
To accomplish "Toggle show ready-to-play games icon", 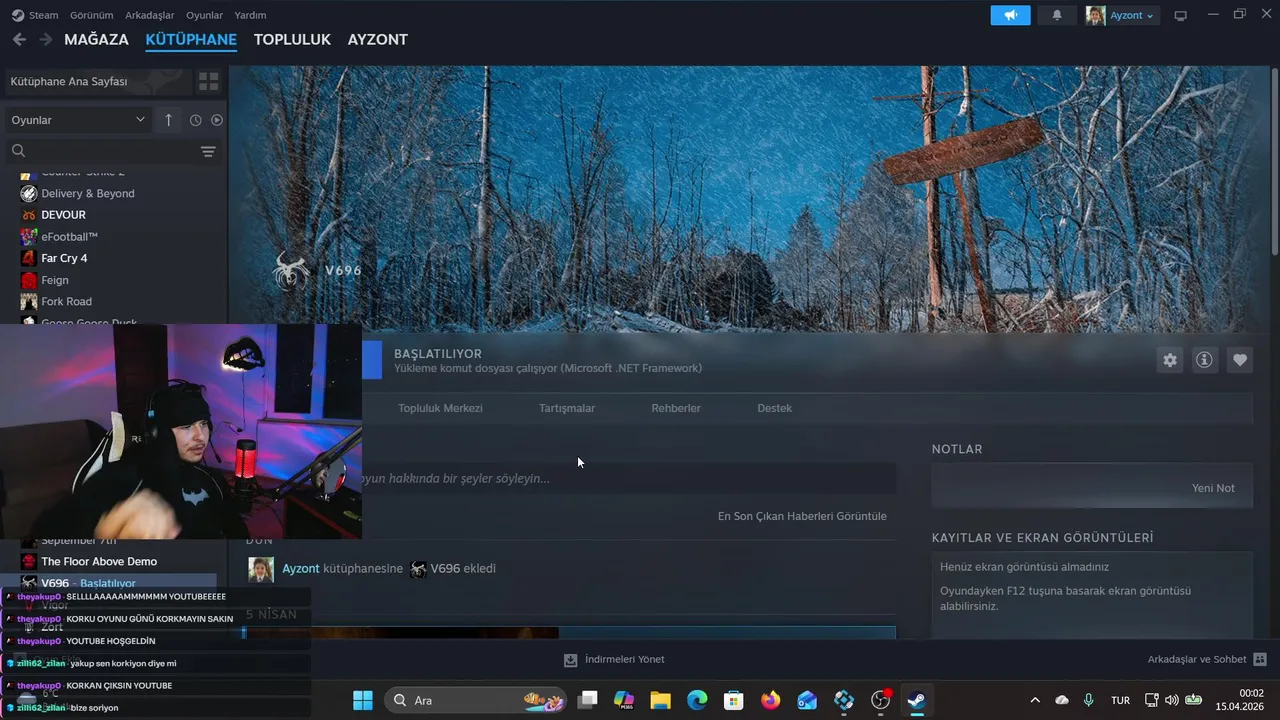I will (x=217, y=120).
